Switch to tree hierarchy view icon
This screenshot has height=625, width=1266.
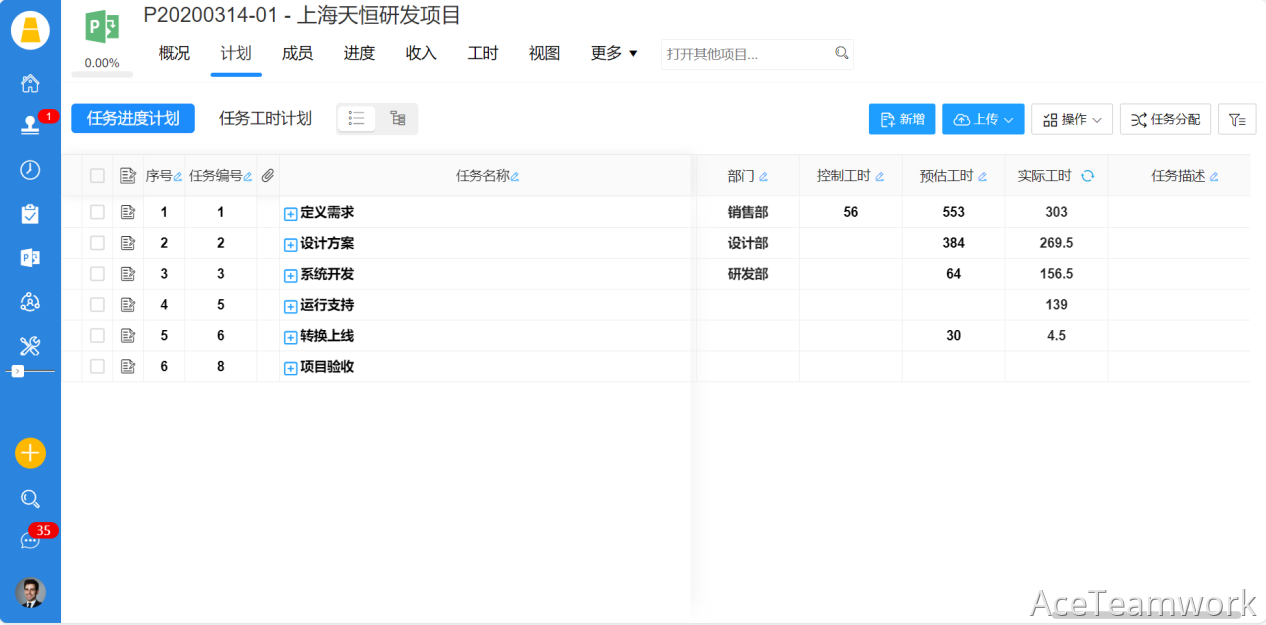[397, 119]
